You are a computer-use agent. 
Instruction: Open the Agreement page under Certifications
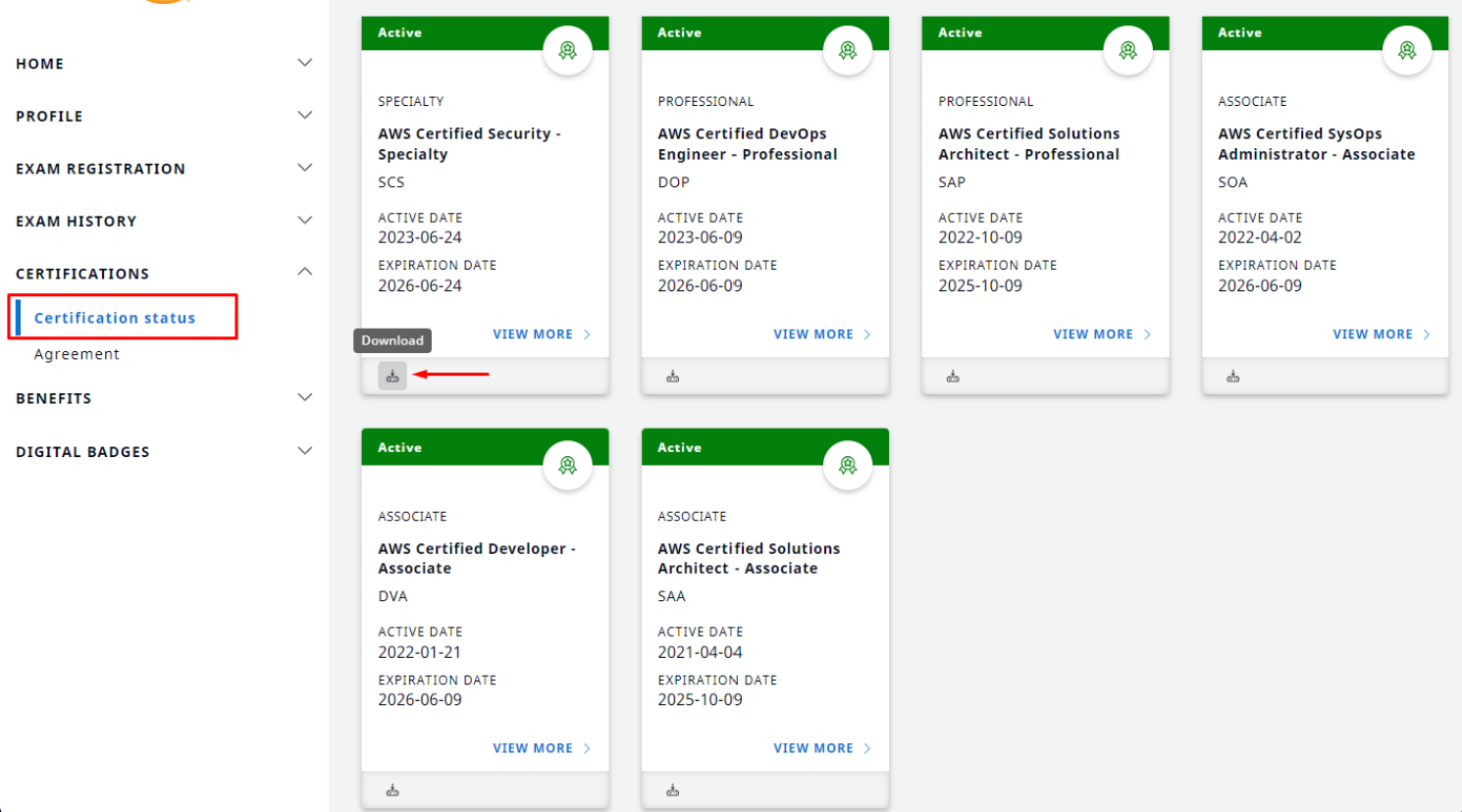(77, 354)
